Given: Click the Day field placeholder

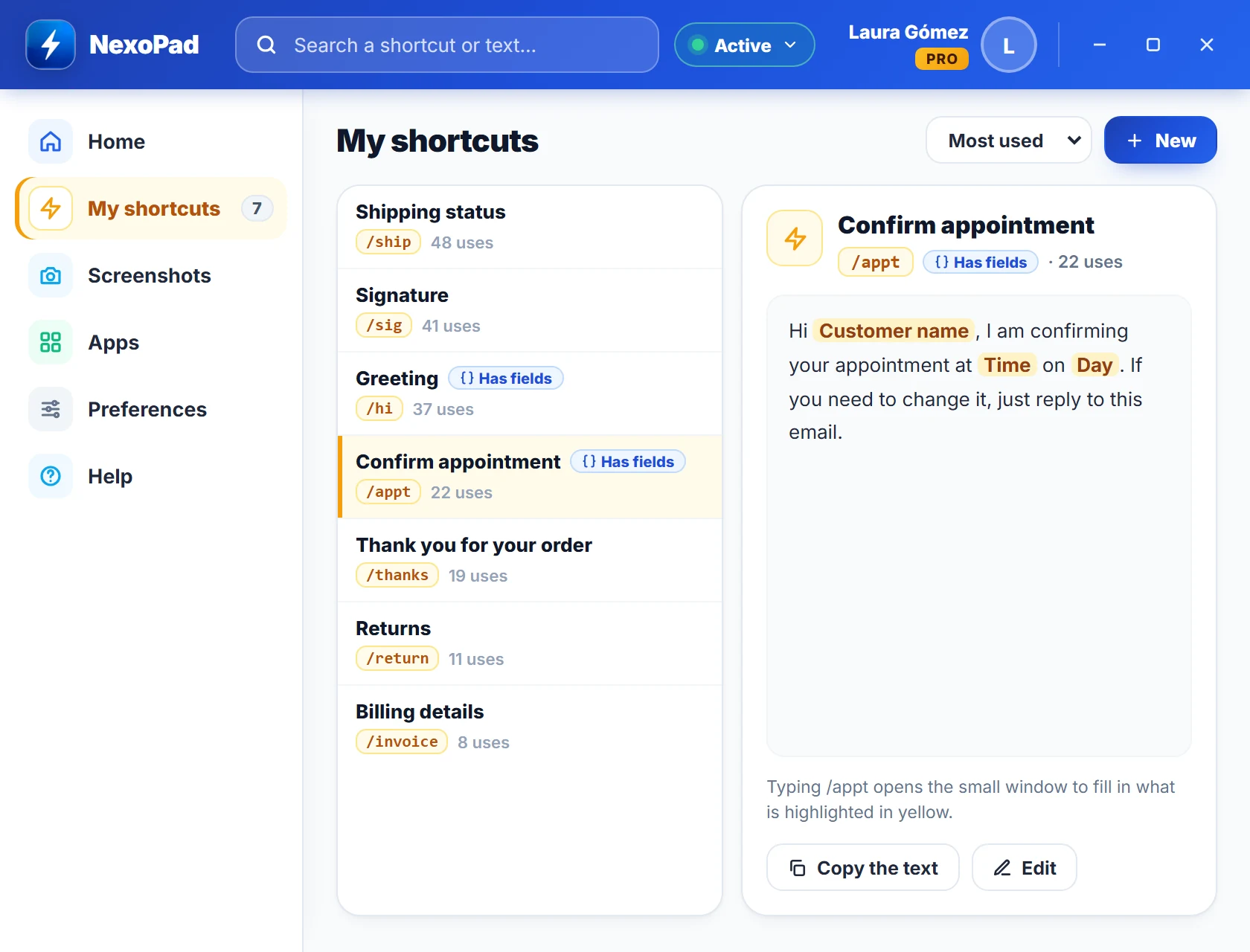Looking at the screenshot, I should 1094,364.
